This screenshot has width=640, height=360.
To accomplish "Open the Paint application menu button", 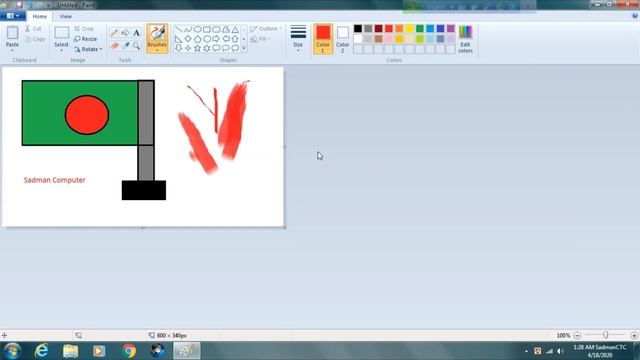I will point(13,16).
